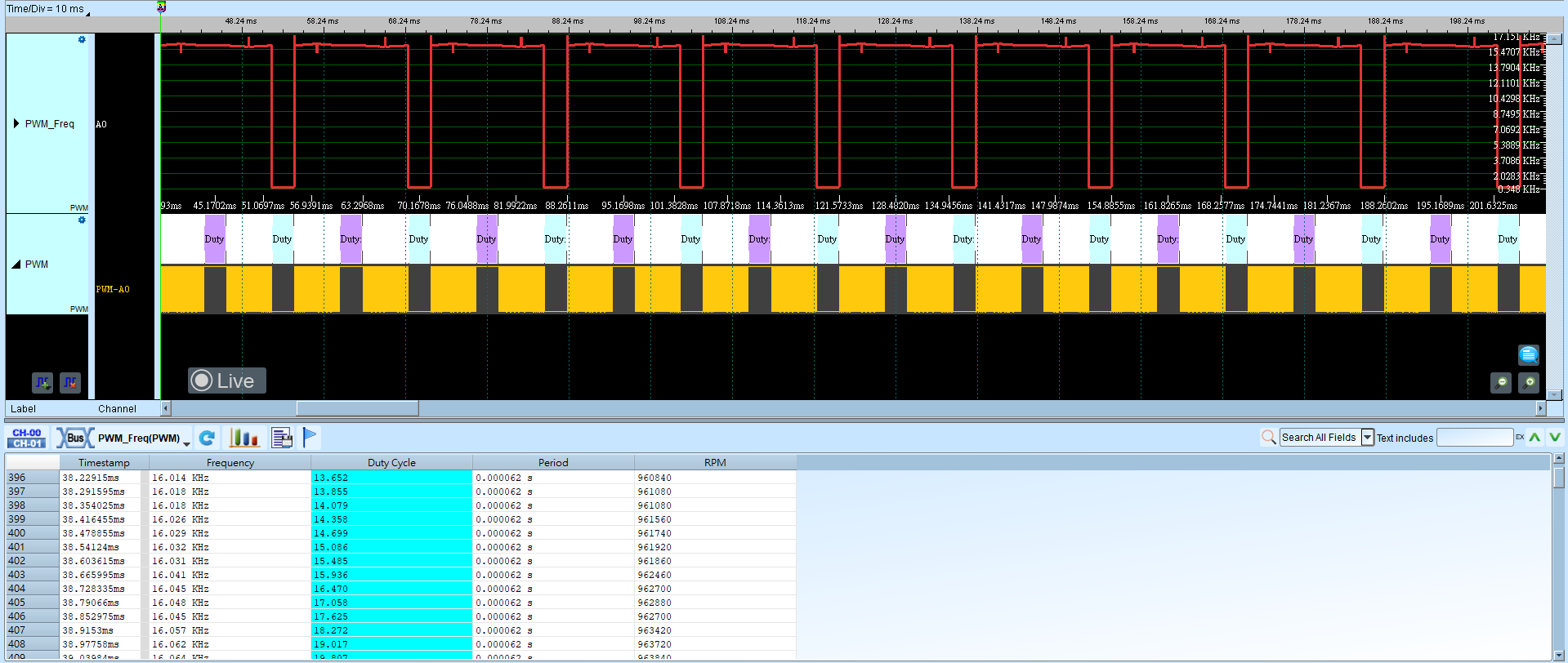1568x663 pixels.
Task: Click the blue flag marker icon
Action: click(310, 438)
